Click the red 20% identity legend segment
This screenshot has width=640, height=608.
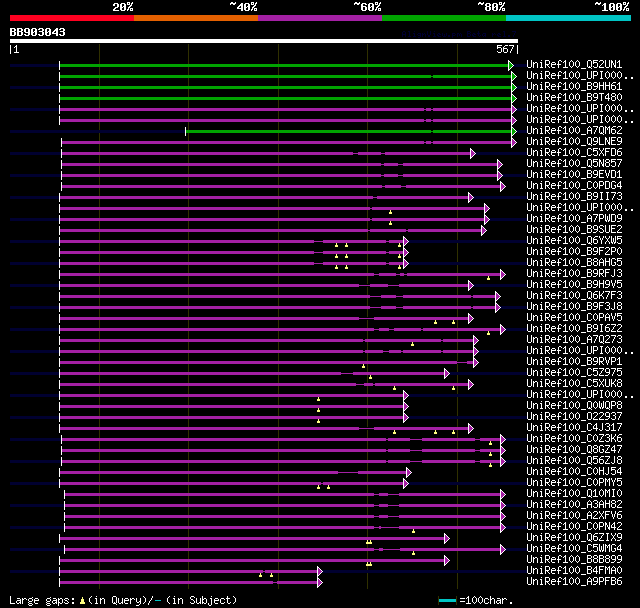(x=72, y=18)
